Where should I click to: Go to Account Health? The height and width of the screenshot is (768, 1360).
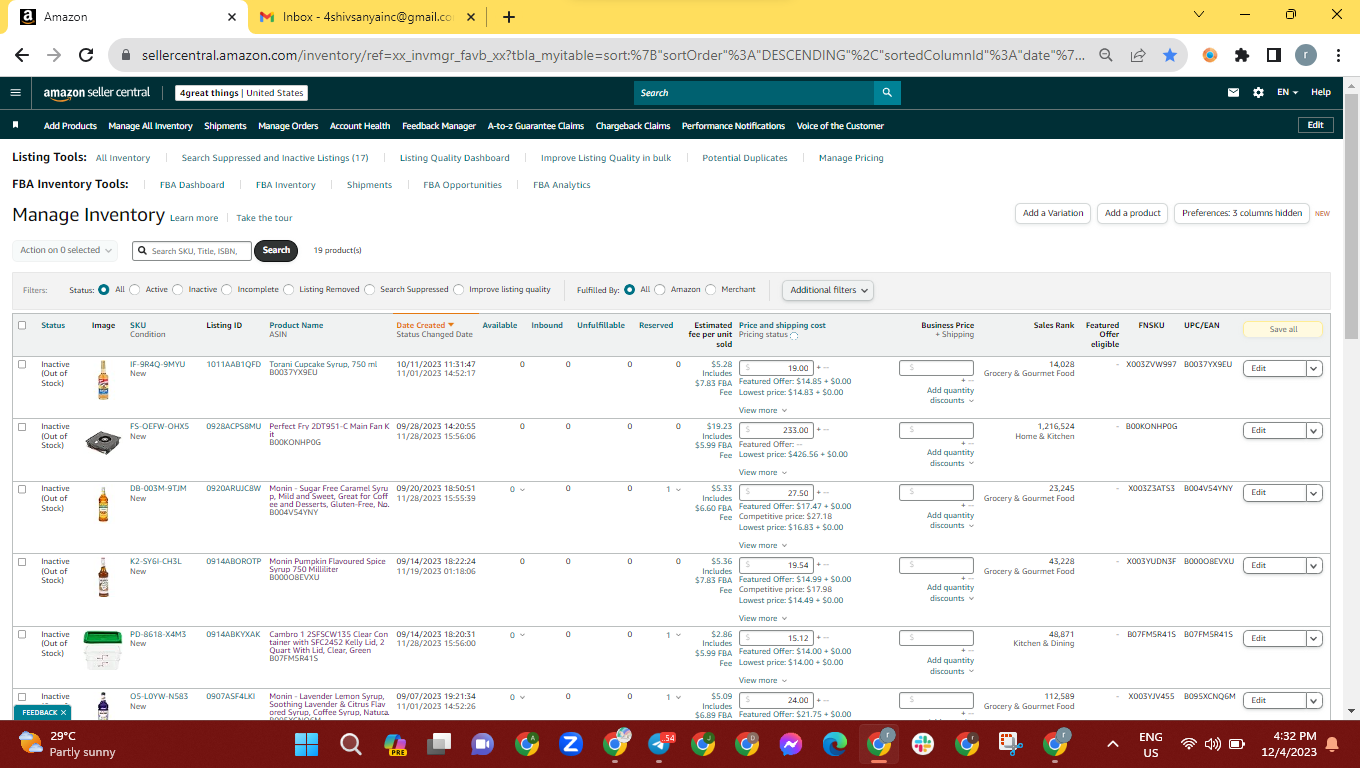tap(360, 126)
